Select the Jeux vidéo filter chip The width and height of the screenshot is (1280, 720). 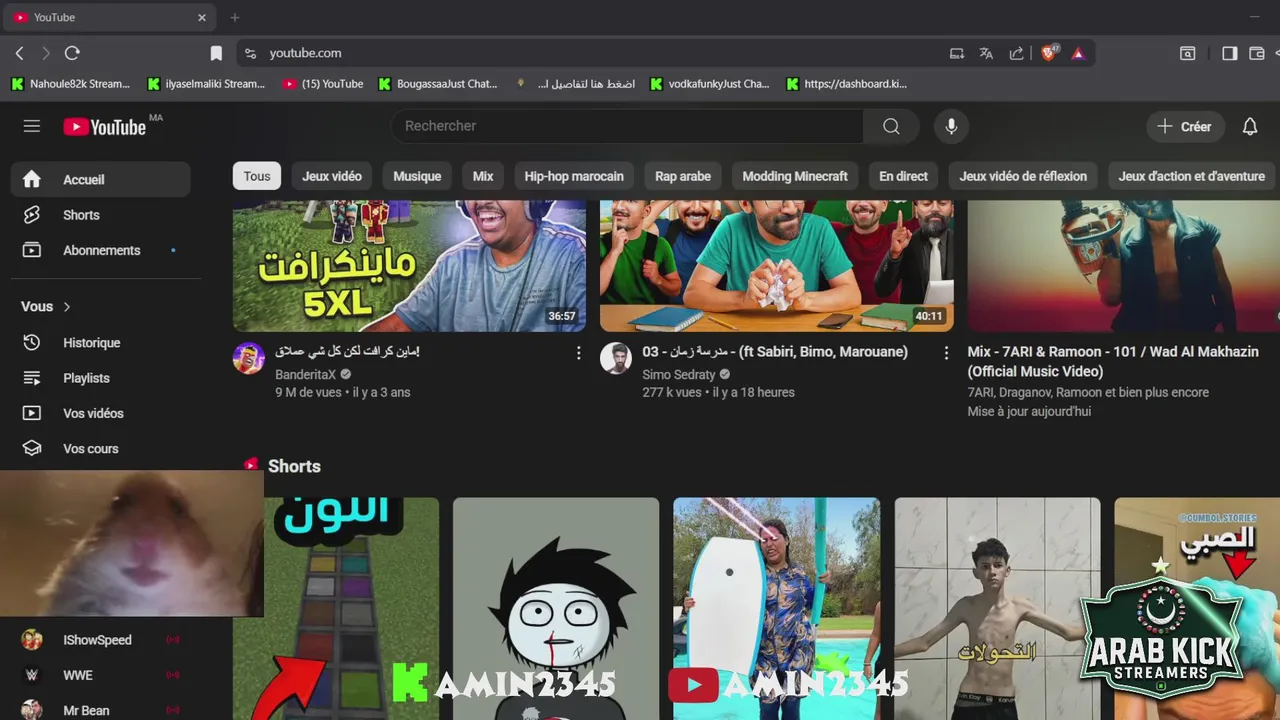coord(332,176)
